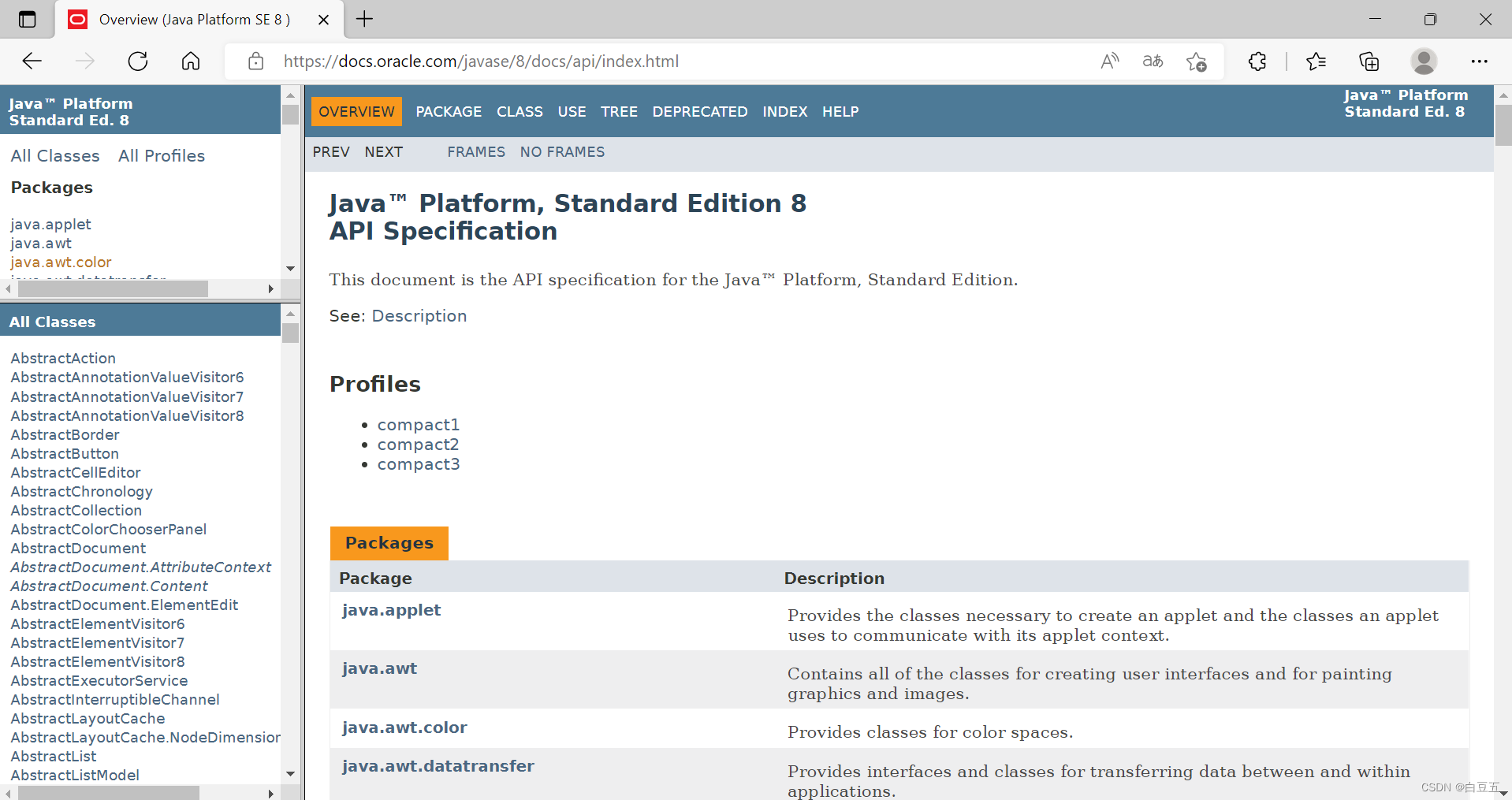Image resolution: width=1512 pixels, height=800 pixels.
Task: Open the AbstractAction class link
Action: click(63, 359)
